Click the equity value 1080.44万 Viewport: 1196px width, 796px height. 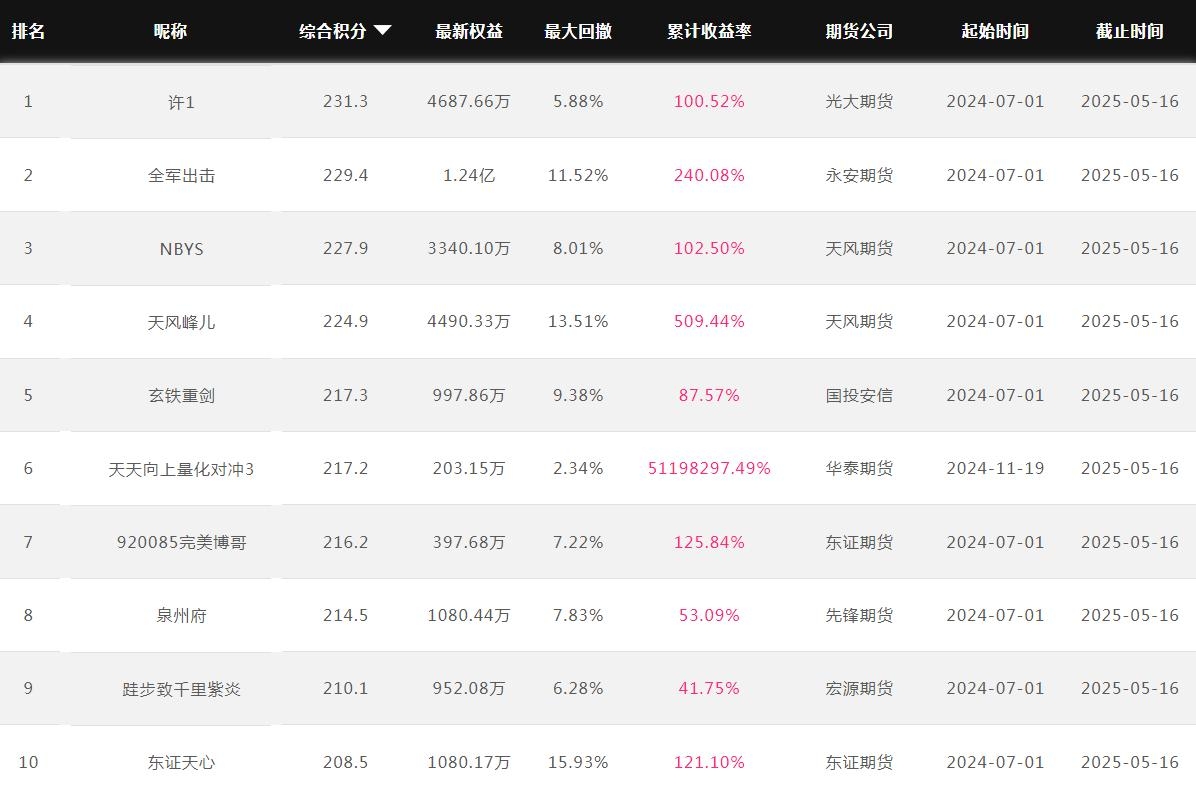pyautogui.click(x=469, y=615)
